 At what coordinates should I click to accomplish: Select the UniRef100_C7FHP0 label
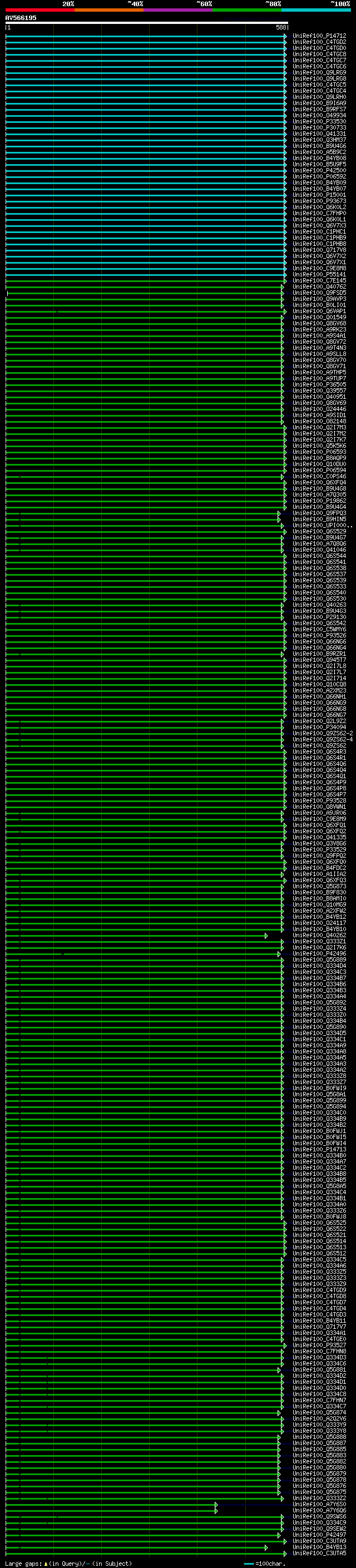[x=319, y=213]
